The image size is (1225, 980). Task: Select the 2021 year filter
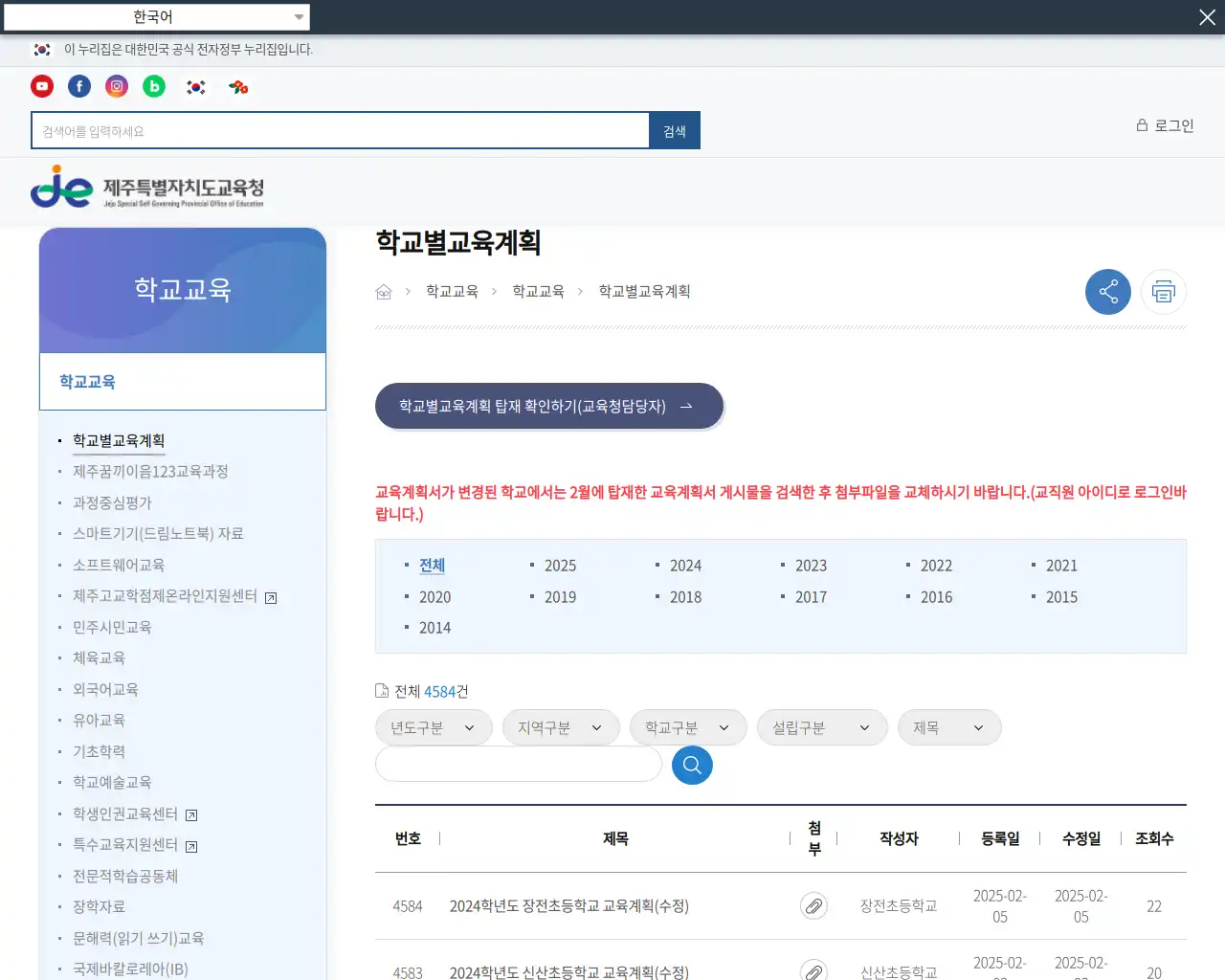click(1061, 566)
